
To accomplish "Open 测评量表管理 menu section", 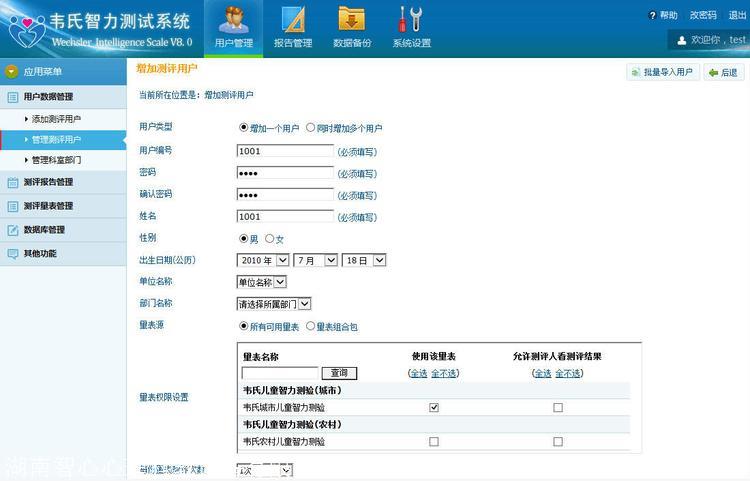I will click(63, 206).
